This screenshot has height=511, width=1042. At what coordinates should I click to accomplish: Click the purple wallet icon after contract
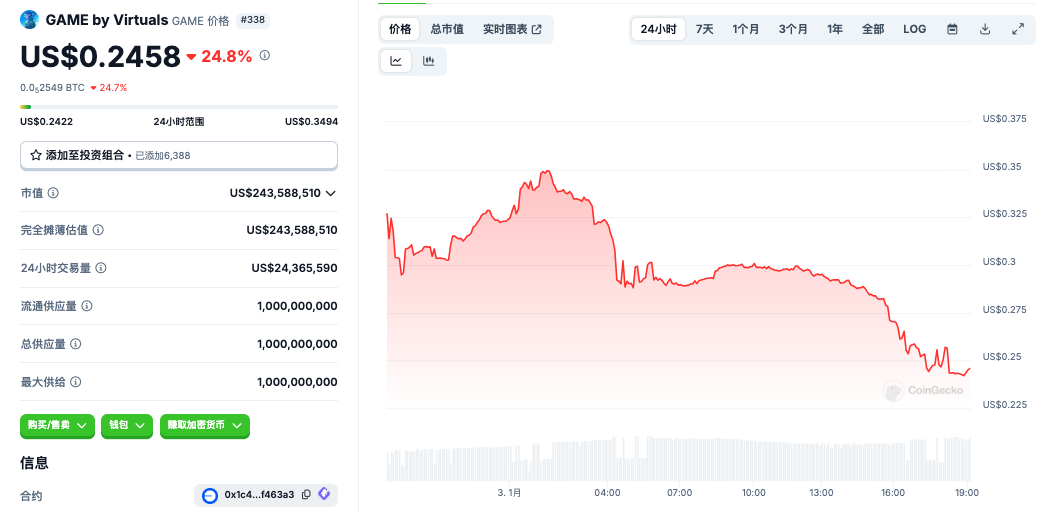coord(324,494)
